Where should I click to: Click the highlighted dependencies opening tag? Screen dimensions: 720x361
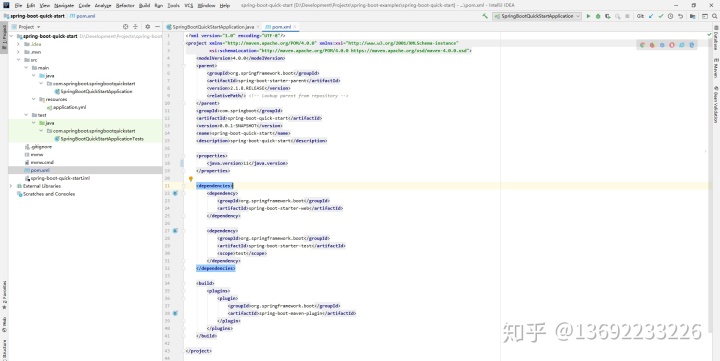(215, 186)
